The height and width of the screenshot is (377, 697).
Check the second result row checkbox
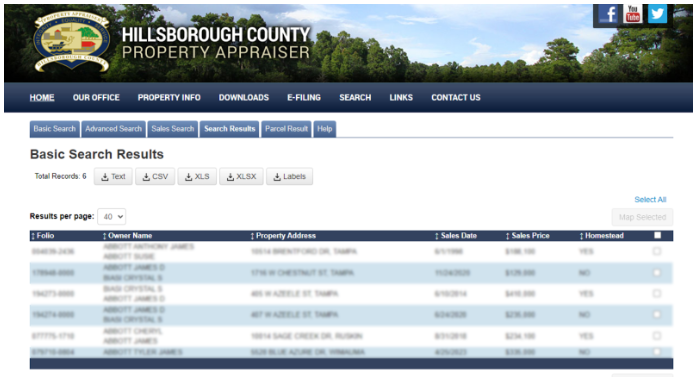(x=657, y=273)
